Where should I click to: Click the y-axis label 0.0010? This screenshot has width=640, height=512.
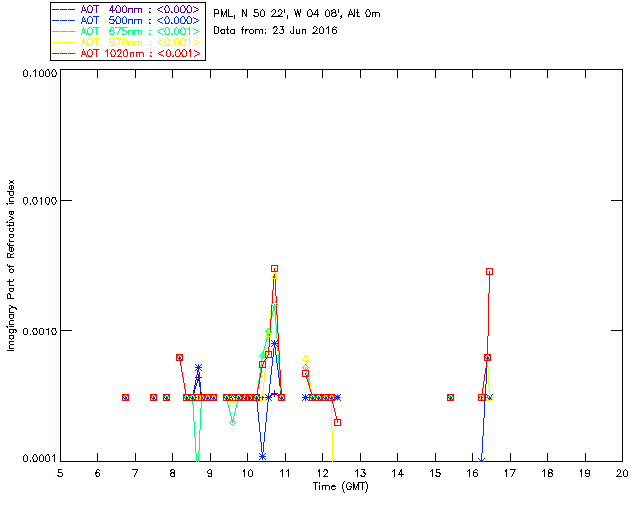39,331
